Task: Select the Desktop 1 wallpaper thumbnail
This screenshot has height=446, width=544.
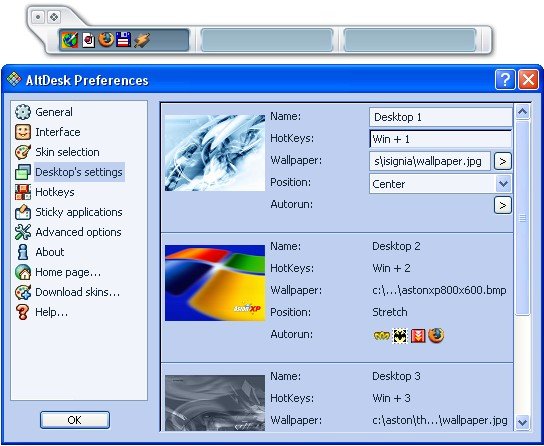Action: (x=215, y=153)
